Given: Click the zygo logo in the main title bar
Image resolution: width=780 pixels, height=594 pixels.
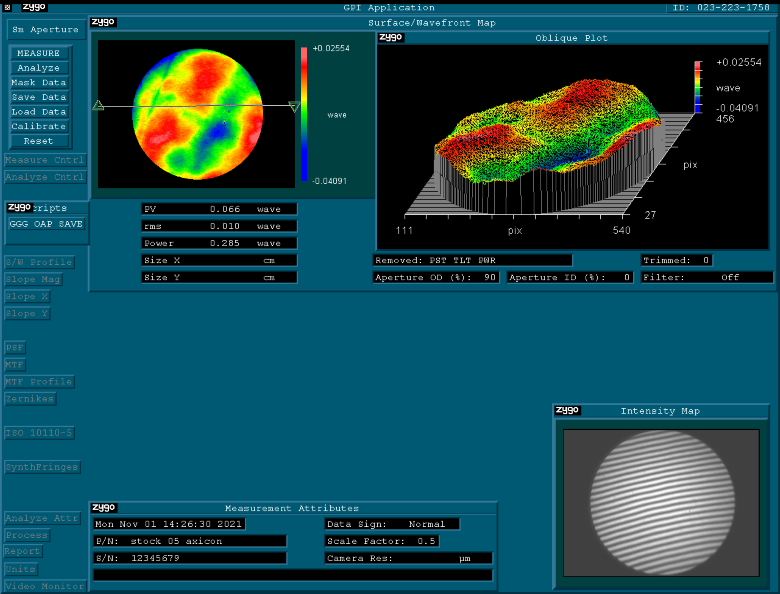Looking at the screenshot, I should pyautogui.click(x=34, y=7).
